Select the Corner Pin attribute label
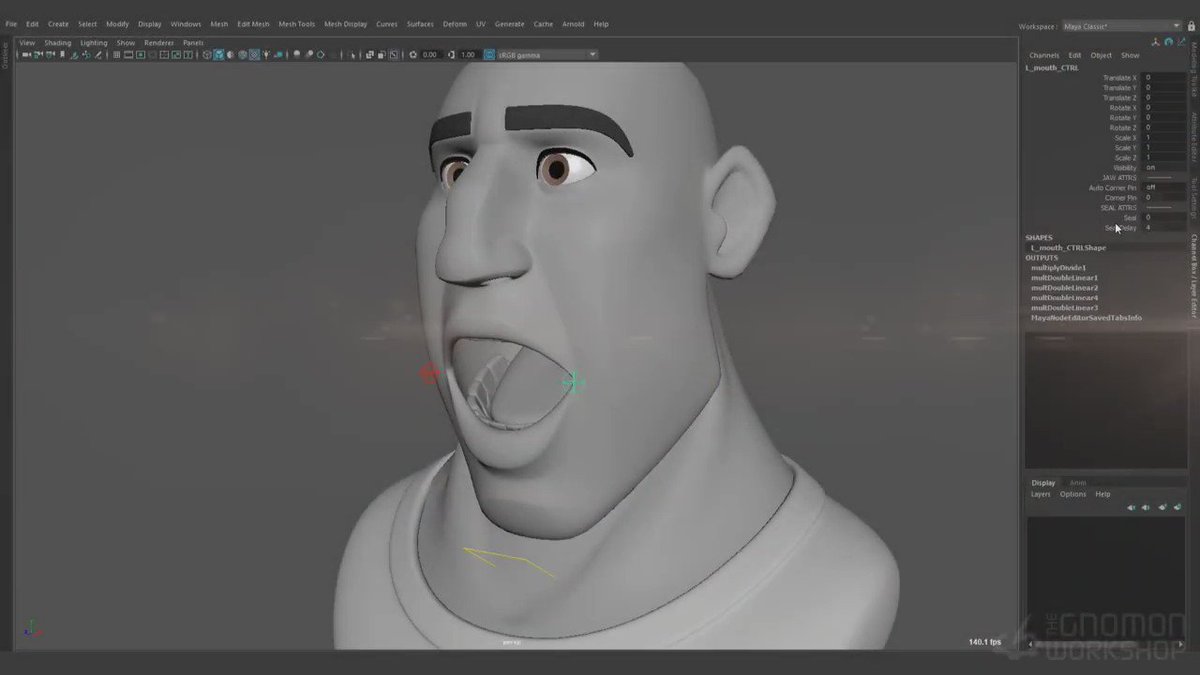 [1120, 198]
